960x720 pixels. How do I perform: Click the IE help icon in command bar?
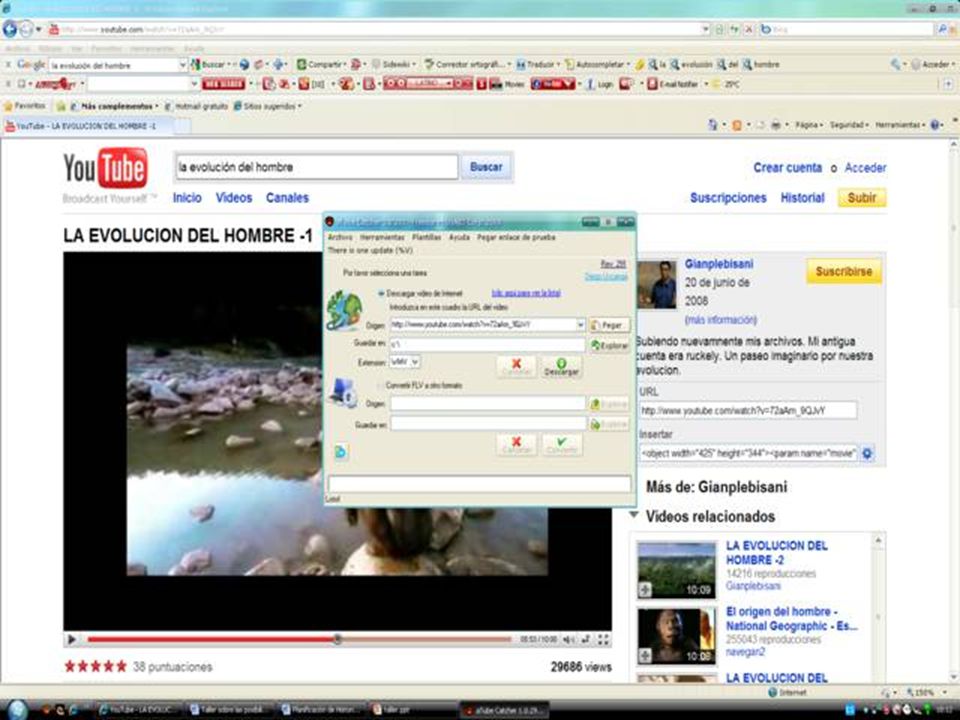click(x=936, y=125)
